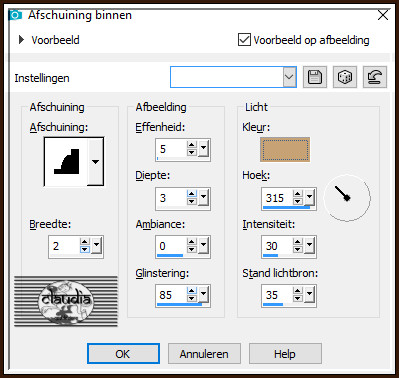Open the Intensiteit slider dropdown
399x378 pixels.
coord(309,246)
